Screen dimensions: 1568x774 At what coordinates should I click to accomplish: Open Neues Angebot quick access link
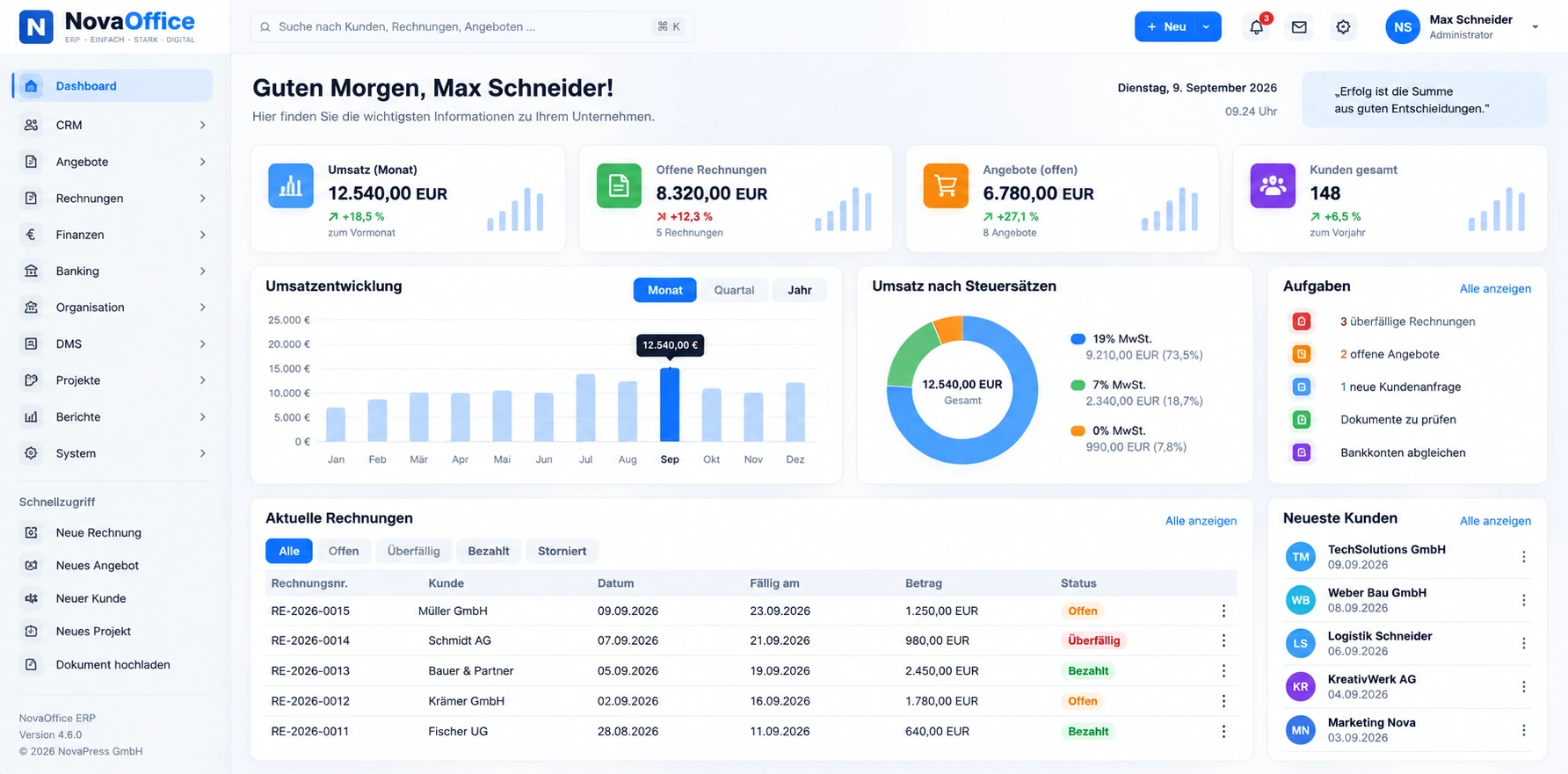pos(98,566)
